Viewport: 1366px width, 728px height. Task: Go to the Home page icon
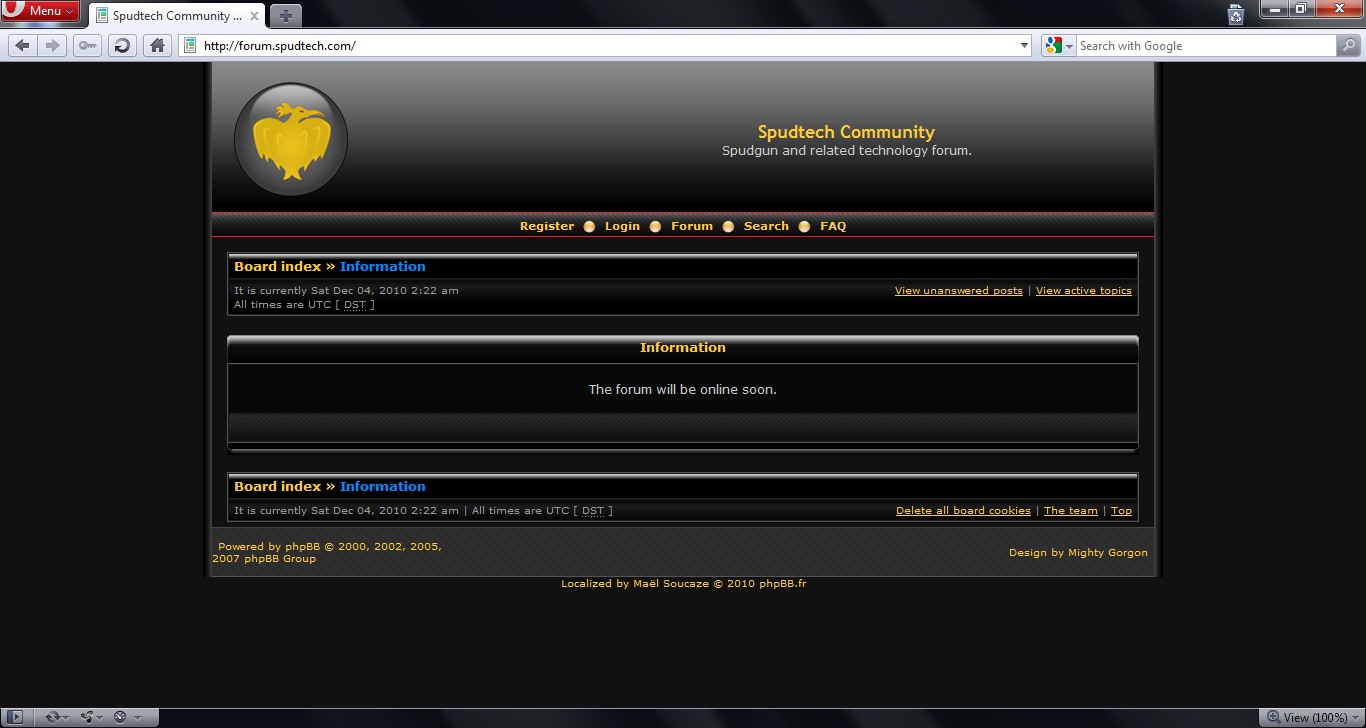coord(157,46)
